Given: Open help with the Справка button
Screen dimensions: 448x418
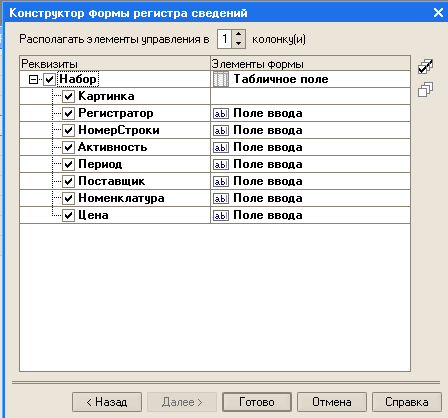Looking at the screenshot, I should click(407, 402).
